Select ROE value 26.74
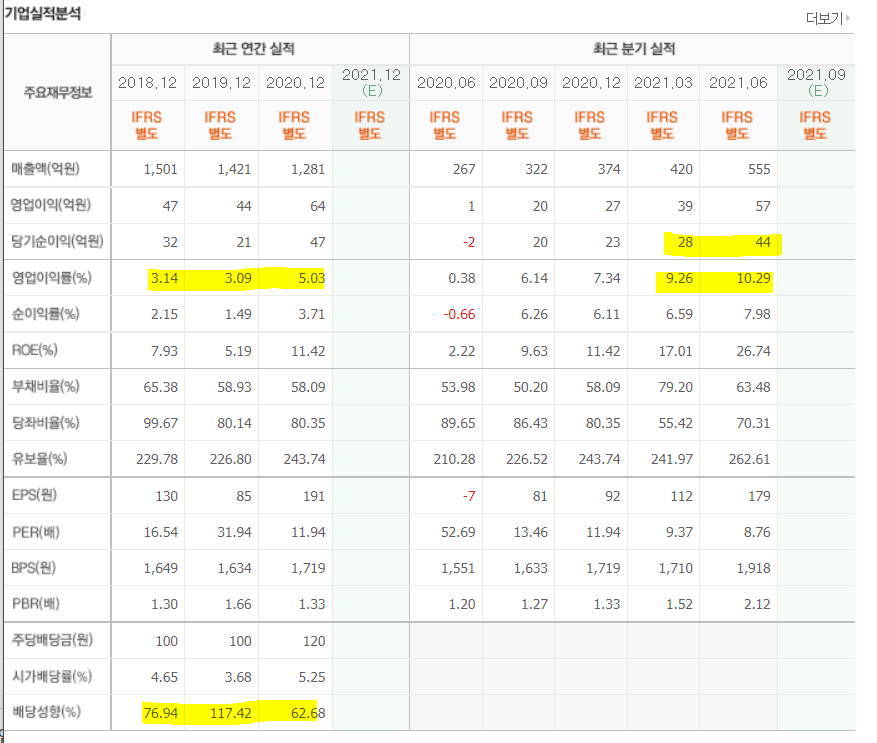The height and width of the screenshot is (743, 877). 753,351
